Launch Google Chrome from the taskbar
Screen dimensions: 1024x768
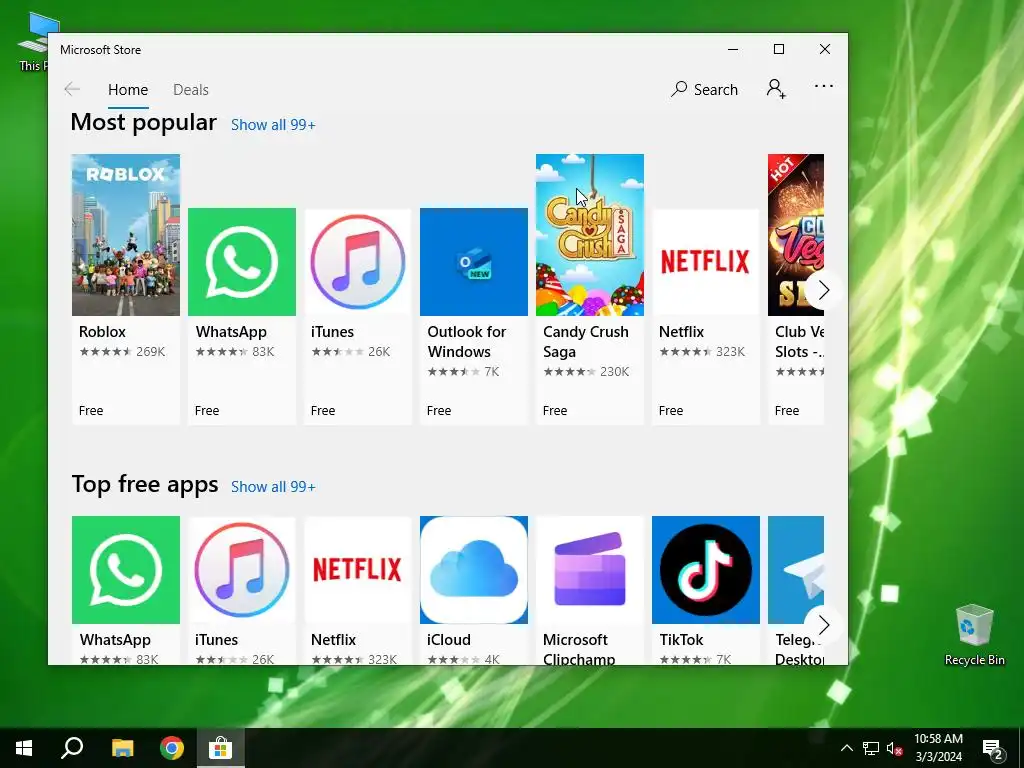pyautogui.click(x=172, y=748)
